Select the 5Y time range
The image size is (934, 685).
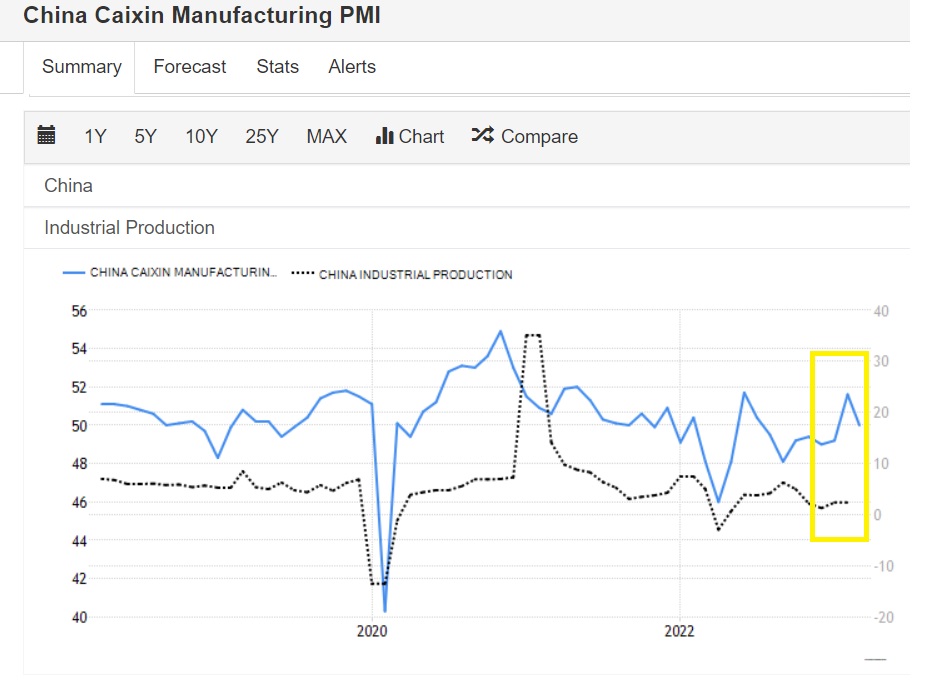pyautogui.click(x=145, y=136)
